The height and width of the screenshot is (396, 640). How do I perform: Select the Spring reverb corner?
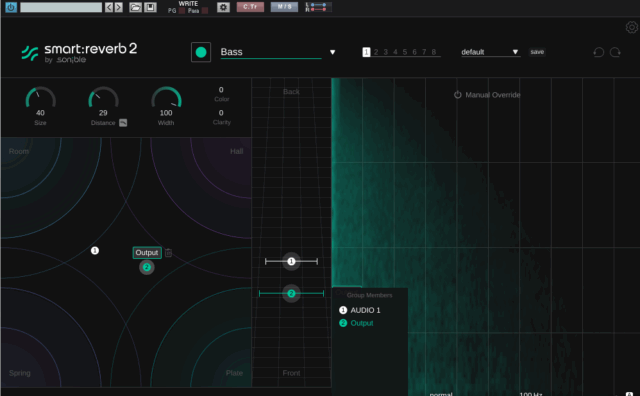click(20, 373)
